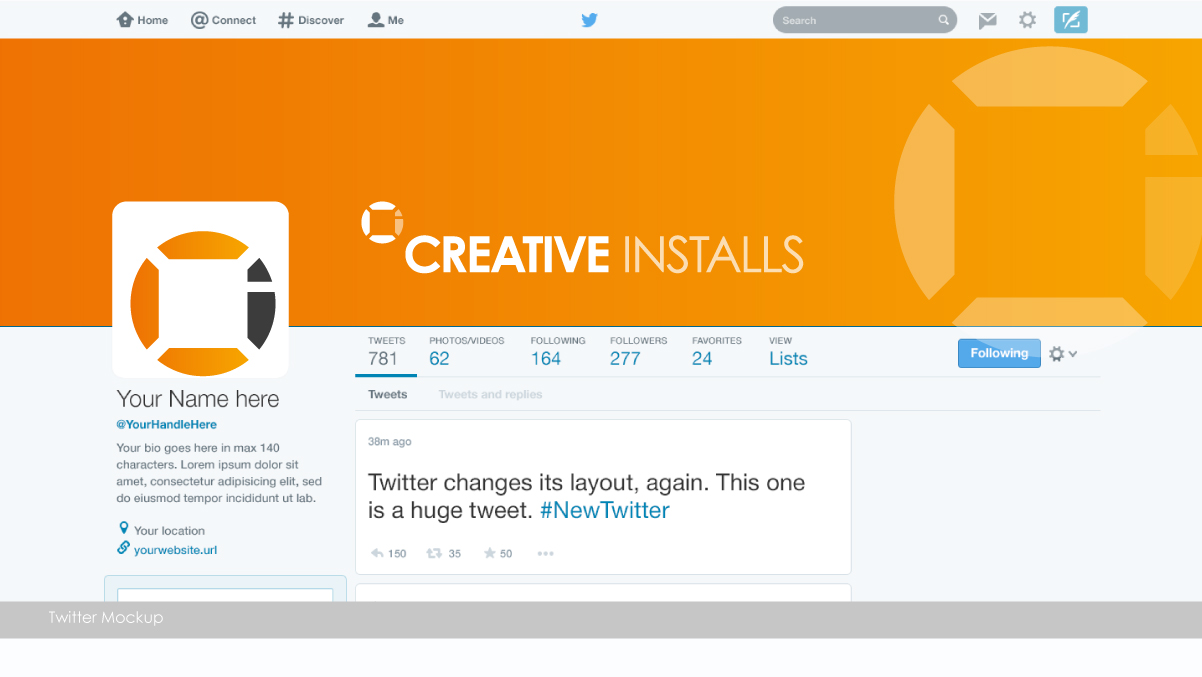Click the search magnifier icon
This screenshot has width=1202, height=677.
point(943,20)
